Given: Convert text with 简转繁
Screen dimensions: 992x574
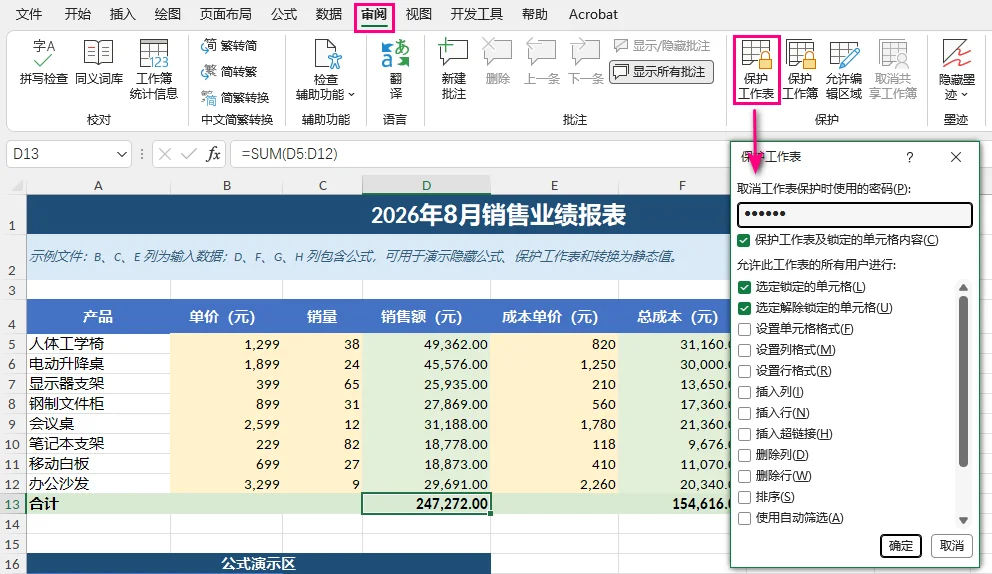Looking at the screenshot, I should 229,72.
